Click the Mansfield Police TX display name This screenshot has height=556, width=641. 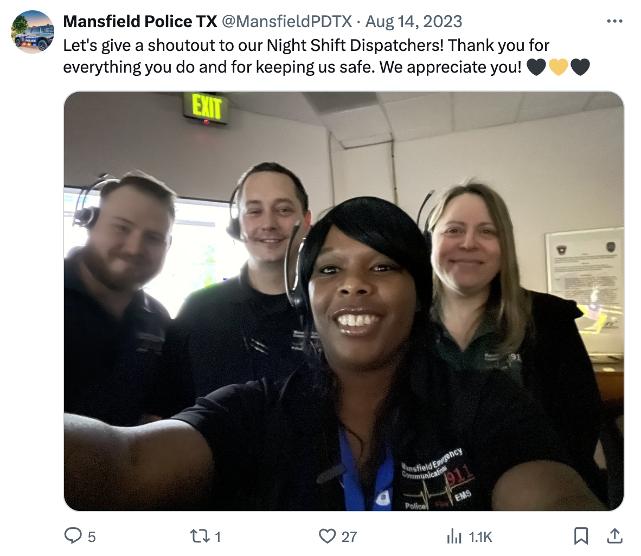coord(140,22)
